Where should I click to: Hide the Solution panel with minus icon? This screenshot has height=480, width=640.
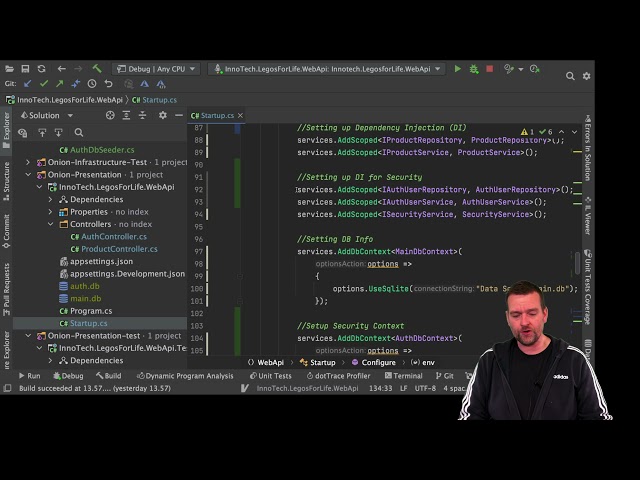179,116
